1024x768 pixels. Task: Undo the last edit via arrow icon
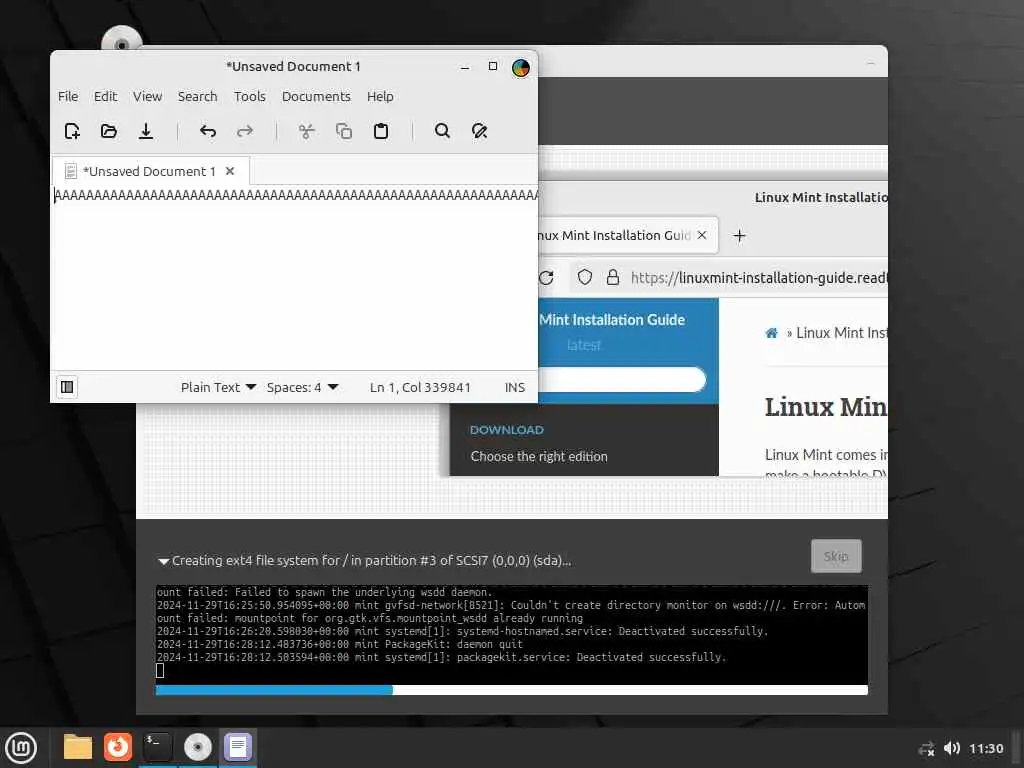click(208, 131)
